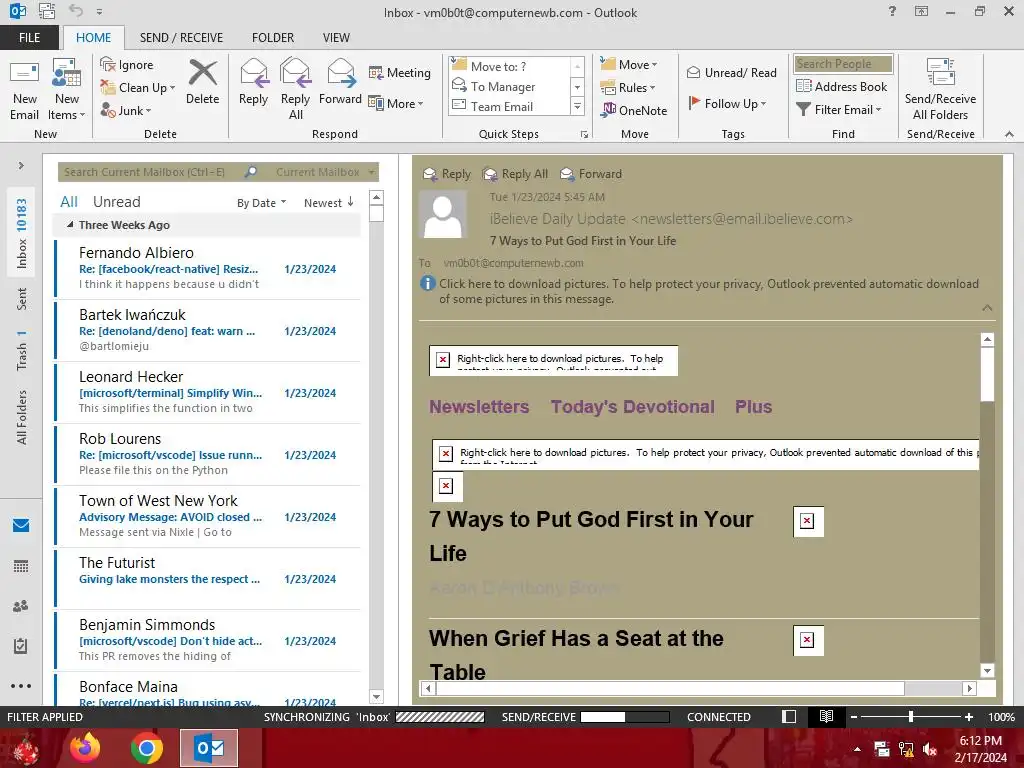Open the Clean Up dropdown
Viewport: 1024px width, 768px height.
click(138, 88)
